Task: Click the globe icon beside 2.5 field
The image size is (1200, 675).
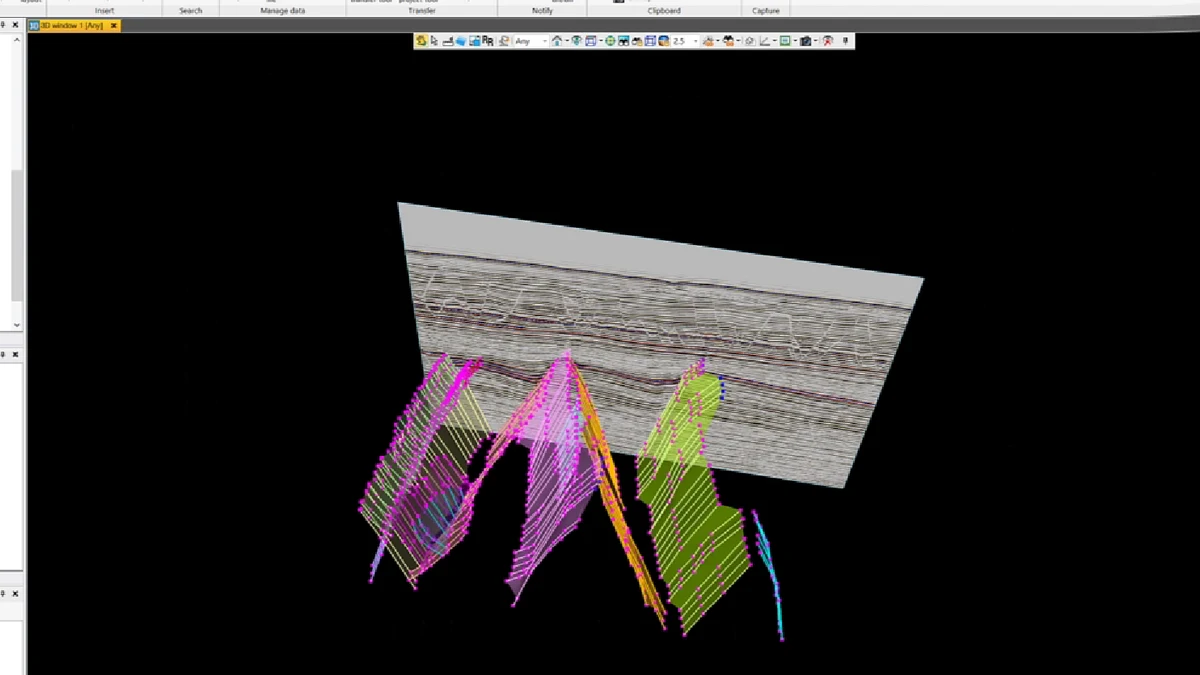Action: [663, 41]
